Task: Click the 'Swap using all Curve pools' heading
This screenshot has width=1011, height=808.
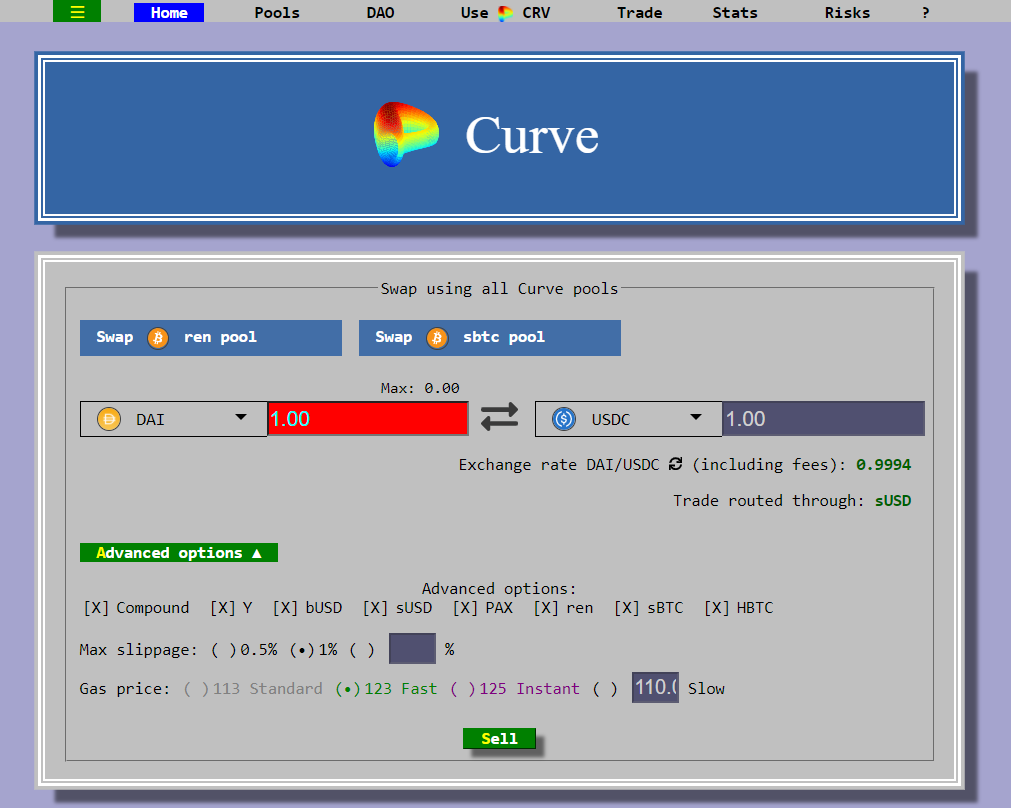Action: coord(499,288)
